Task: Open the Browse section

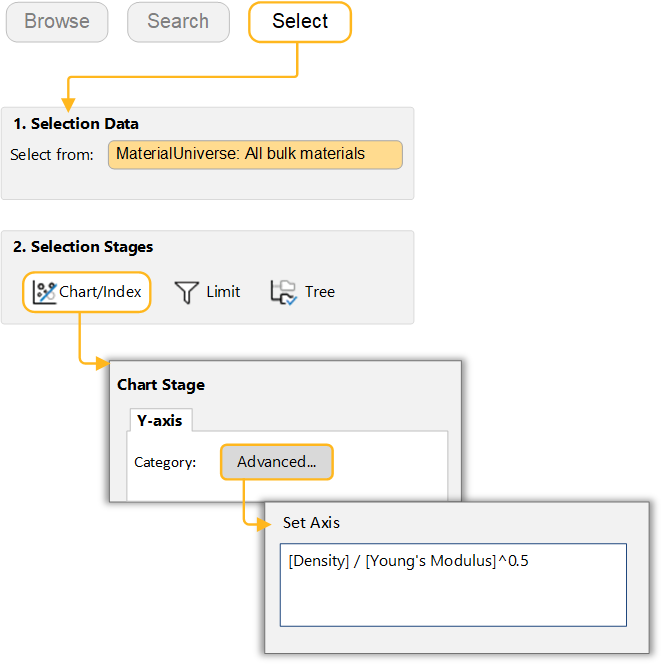Action: click(57, 22)
